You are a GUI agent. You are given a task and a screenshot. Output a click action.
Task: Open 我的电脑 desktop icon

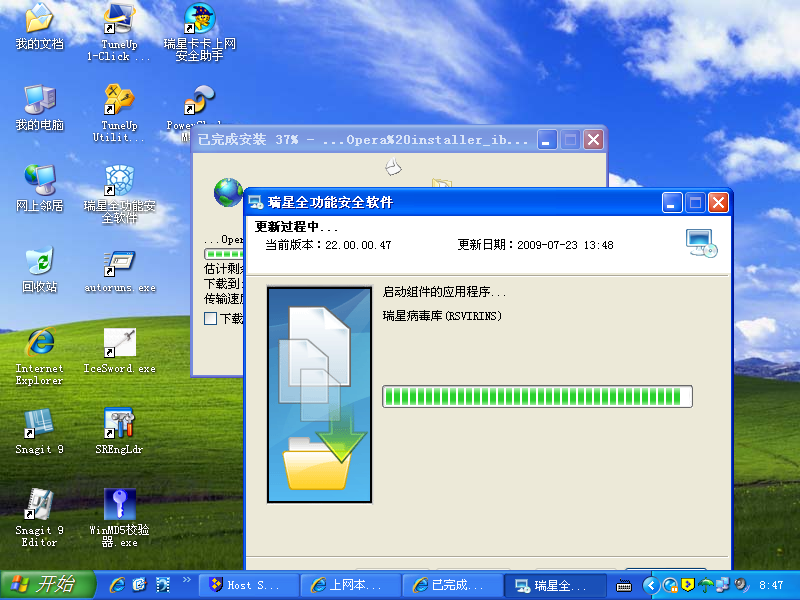[x=39, y=108]
